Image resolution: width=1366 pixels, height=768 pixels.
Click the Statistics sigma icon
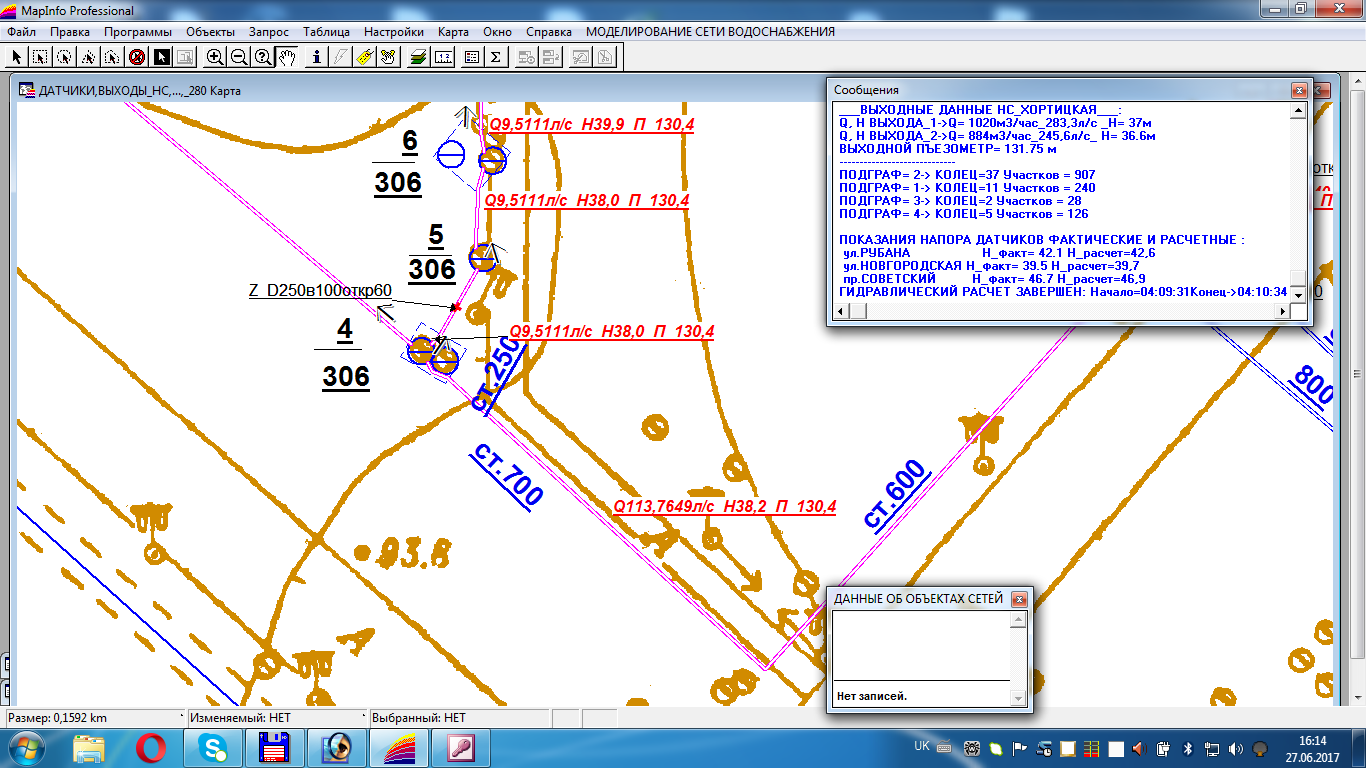pos(496,57)
